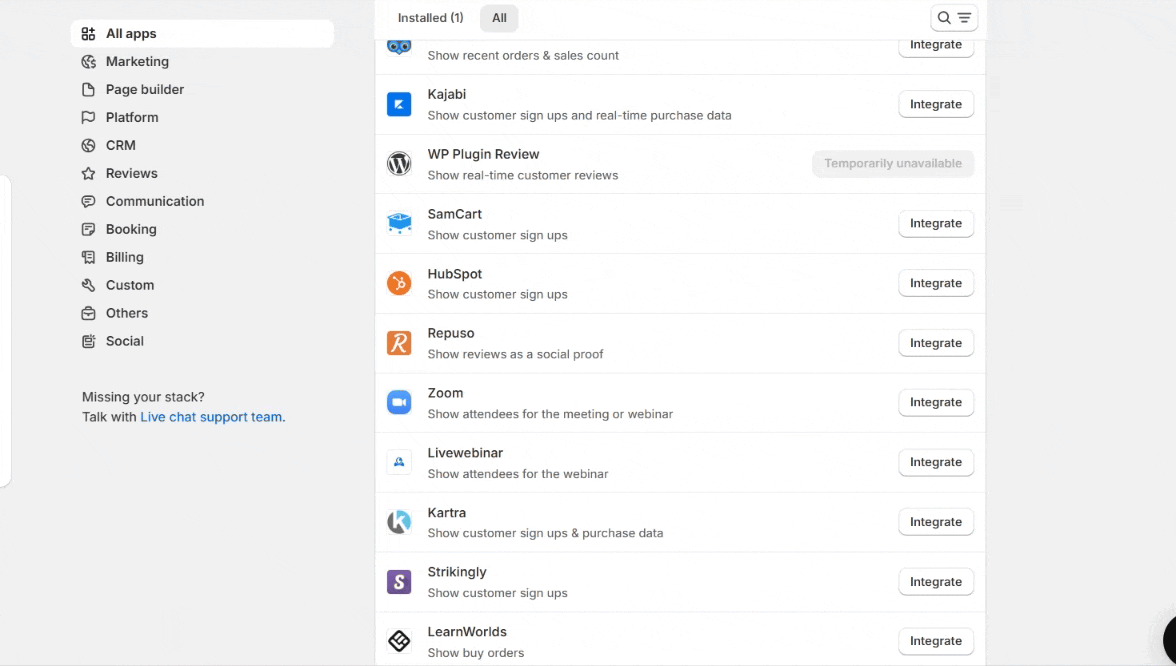Screen dimensions: 1176x666
Task: Click the Kartra logo icon
Action: pyautogui.click(x=399, y=522)
